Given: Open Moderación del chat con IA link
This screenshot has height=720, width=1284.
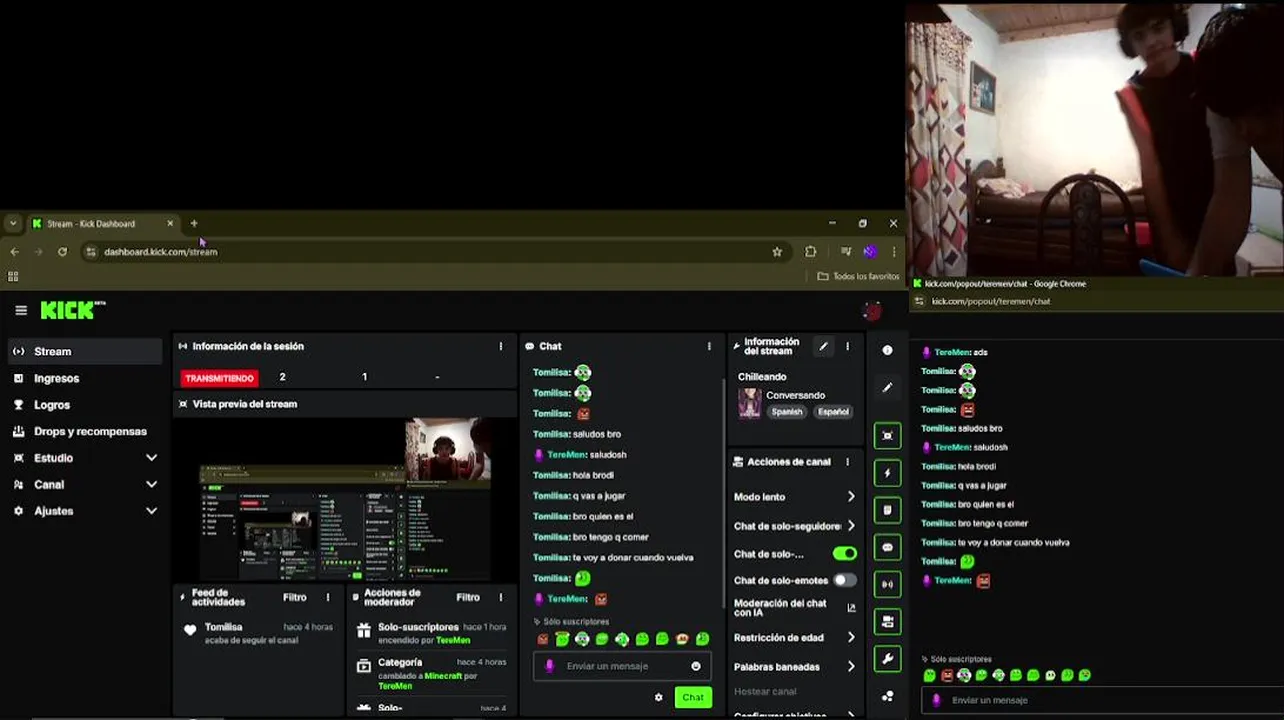Looking at the screenshot, I should point(795,608).
